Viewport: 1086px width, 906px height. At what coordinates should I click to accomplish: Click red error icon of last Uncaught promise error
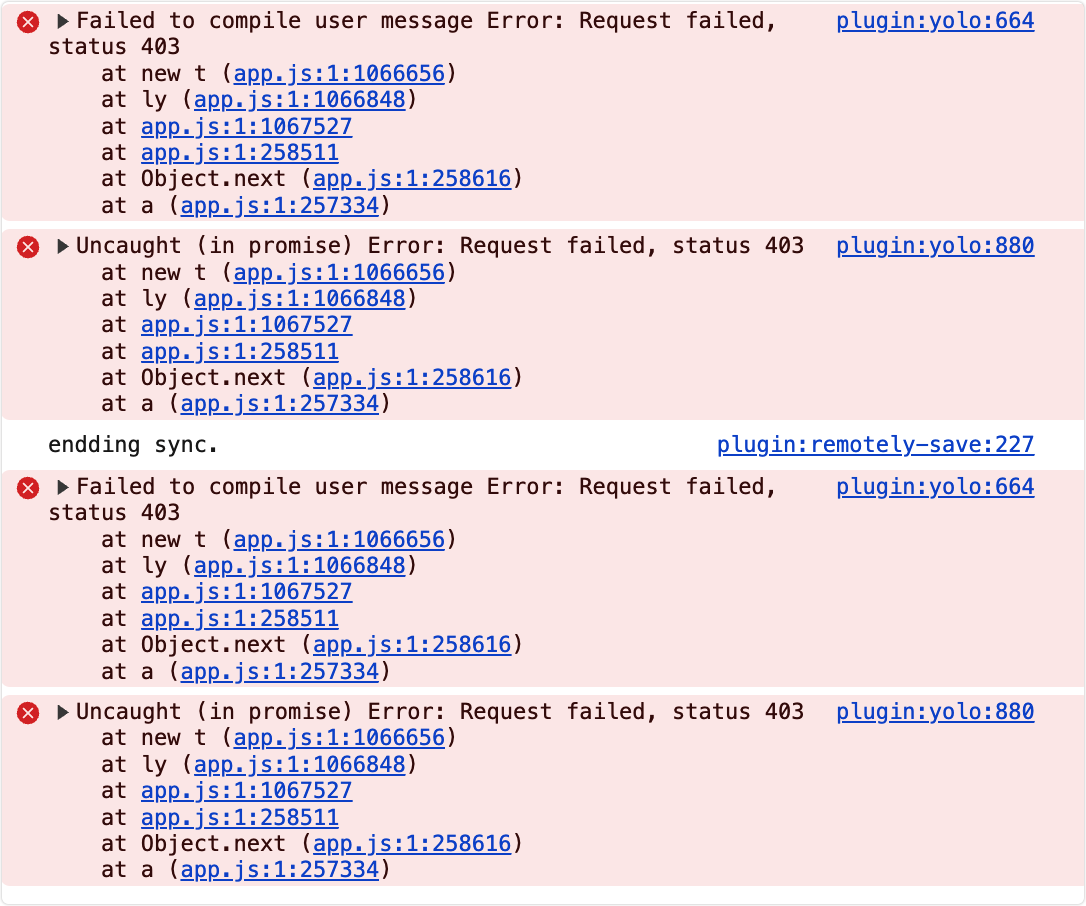(x=28, y=713)
